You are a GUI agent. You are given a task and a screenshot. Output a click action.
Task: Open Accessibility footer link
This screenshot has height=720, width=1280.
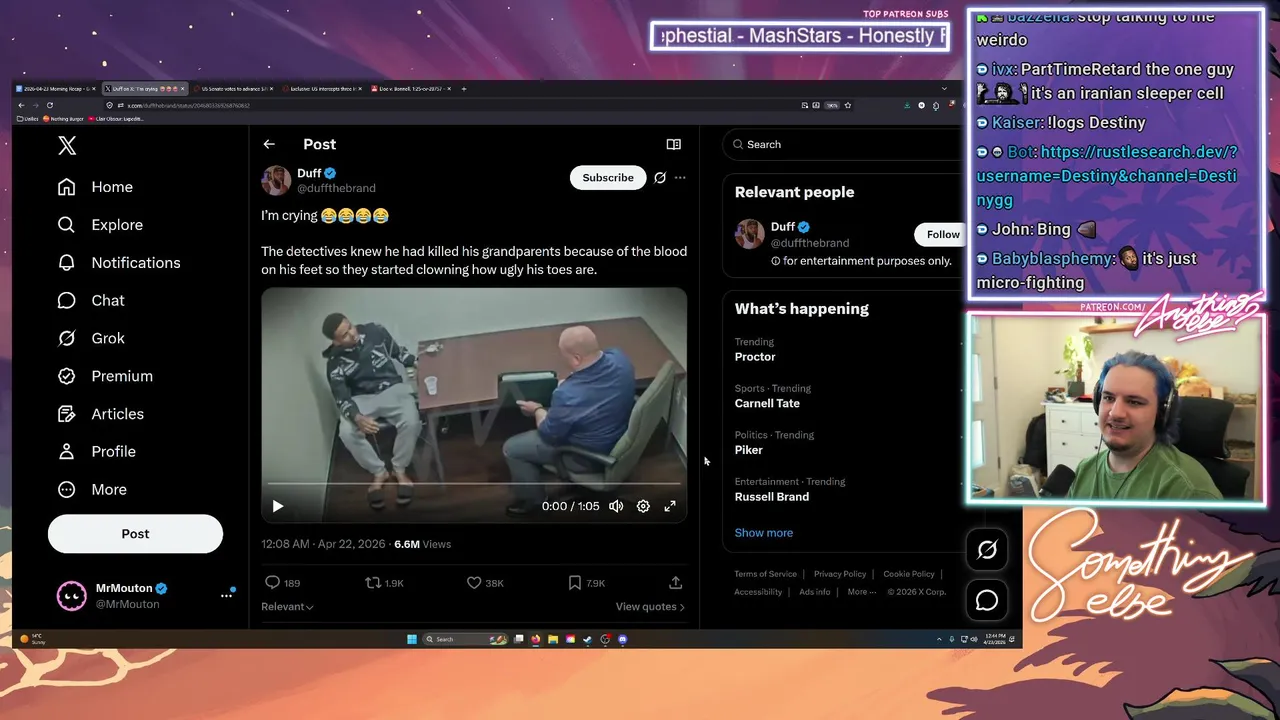758,592
